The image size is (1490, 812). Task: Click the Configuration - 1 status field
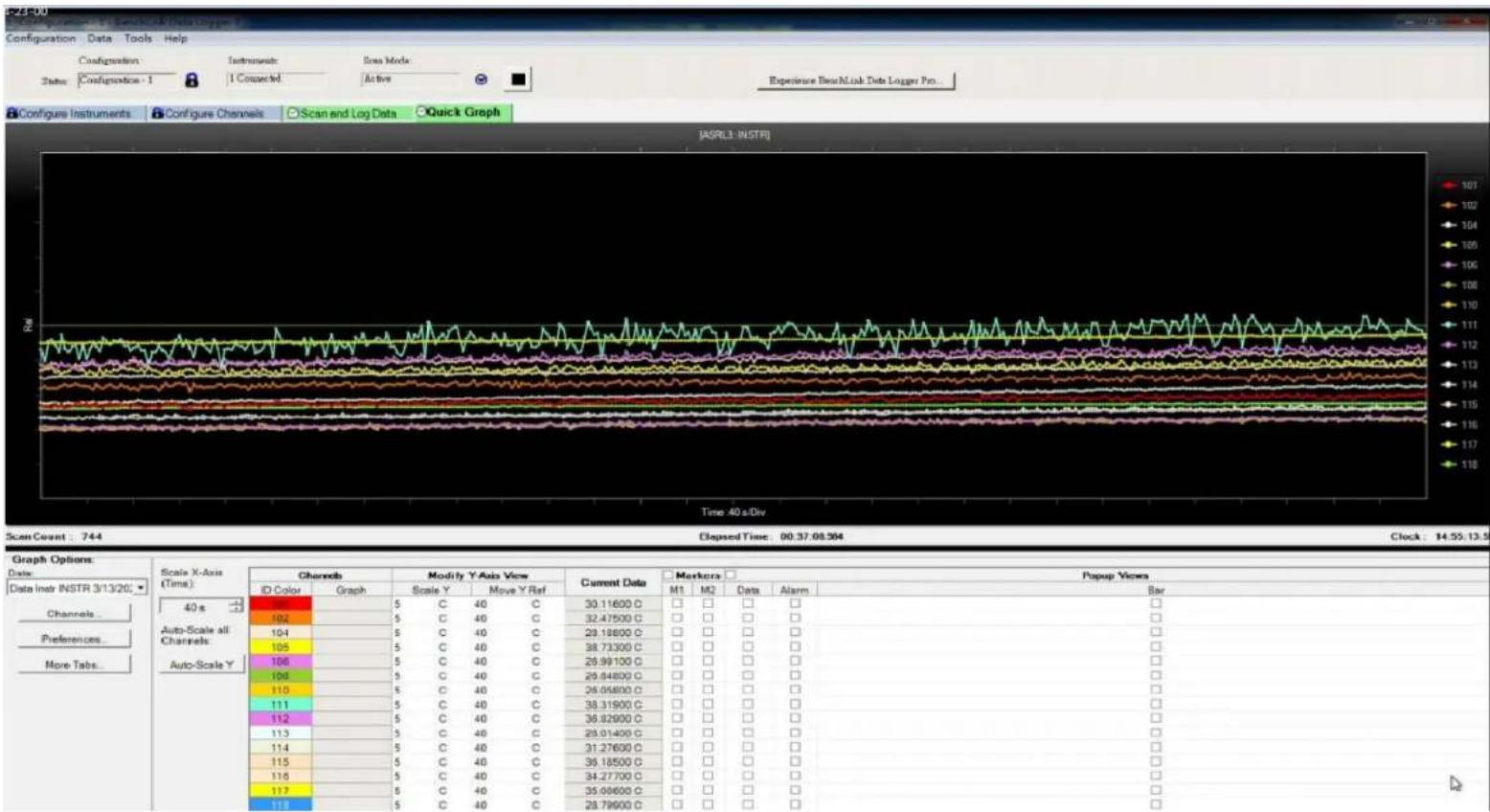click(127, 80)
